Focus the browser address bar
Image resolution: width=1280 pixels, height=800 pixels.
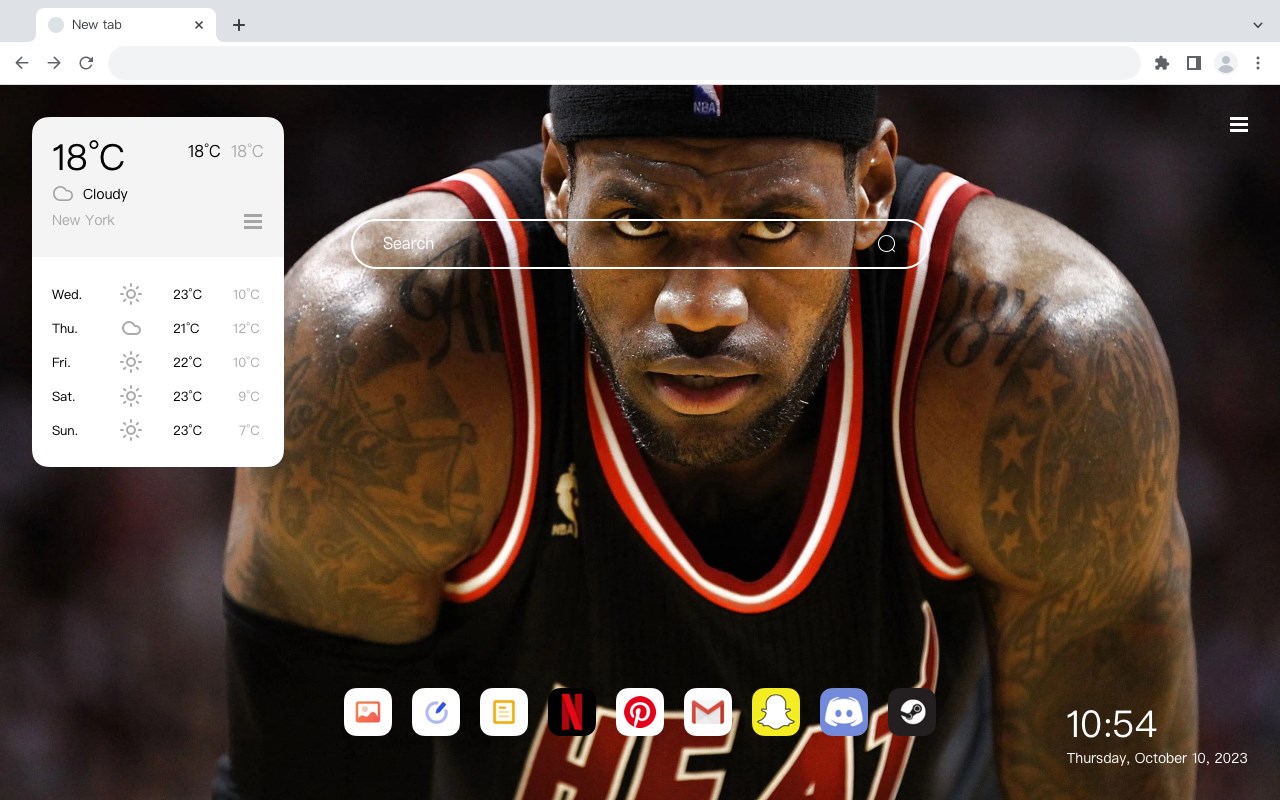pyautogui.click(x=624, y=63)
